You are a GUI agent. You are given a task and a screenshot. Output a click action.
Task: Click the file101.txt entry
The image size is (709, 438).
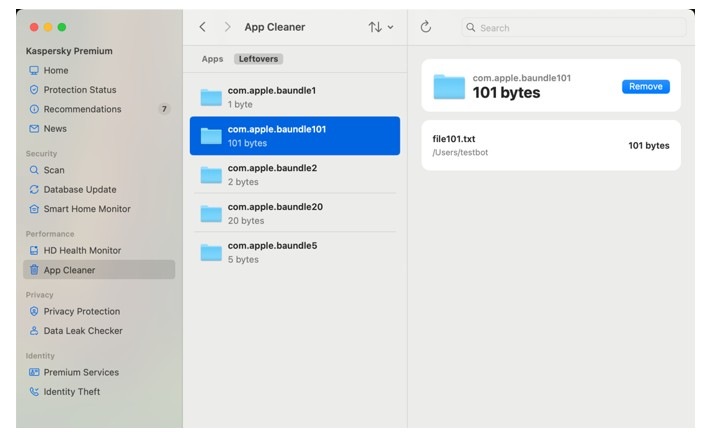[x=551, y=145]
